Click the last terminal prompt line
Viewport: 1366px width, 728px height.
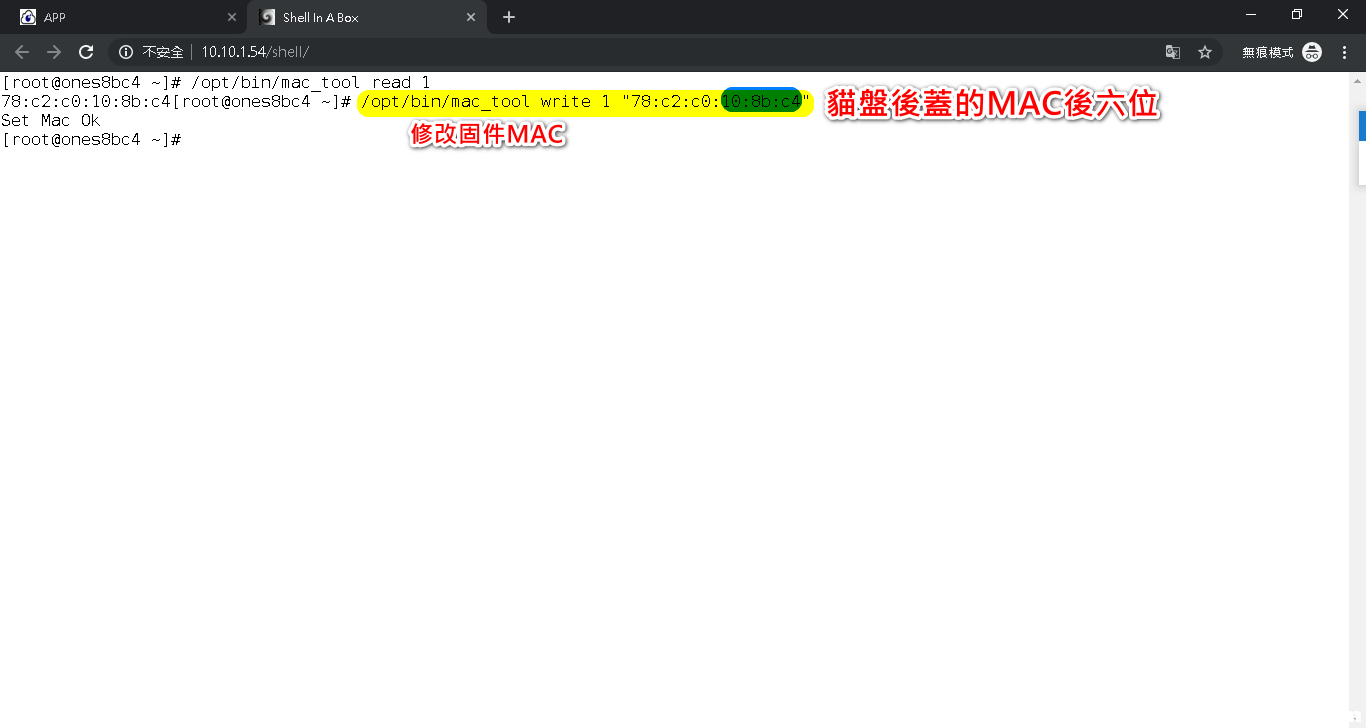click(91, 140)
